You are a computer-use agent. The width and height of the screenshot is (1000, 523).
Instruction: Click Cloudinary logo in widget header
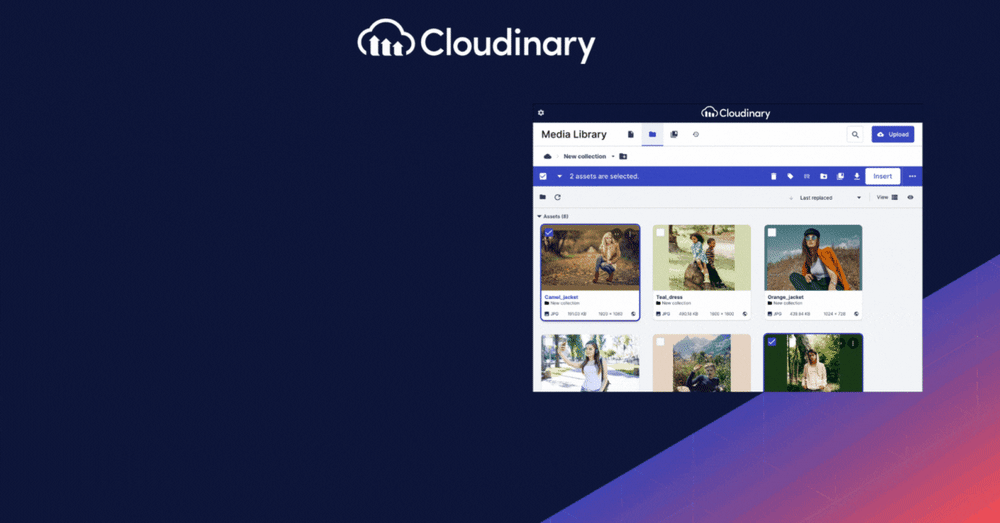click(735, 113)
